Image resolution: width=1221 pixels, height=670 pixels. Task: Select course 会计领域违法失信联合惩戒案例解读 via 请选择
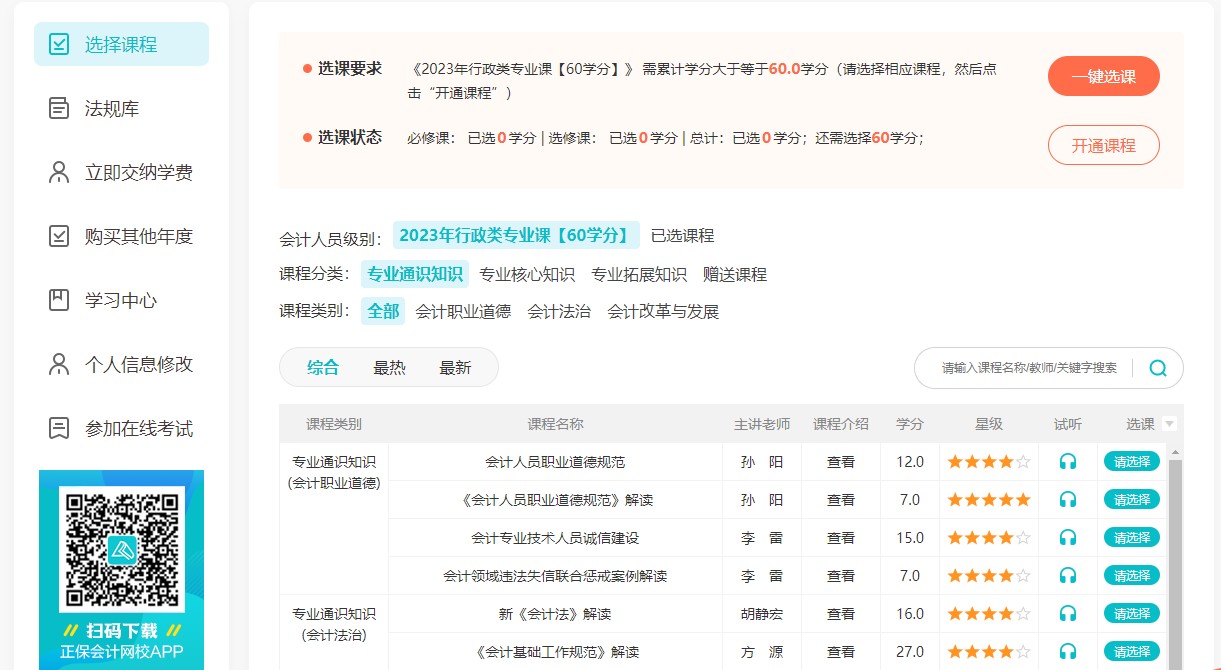pyautogui.click(x=1131, y=576)
